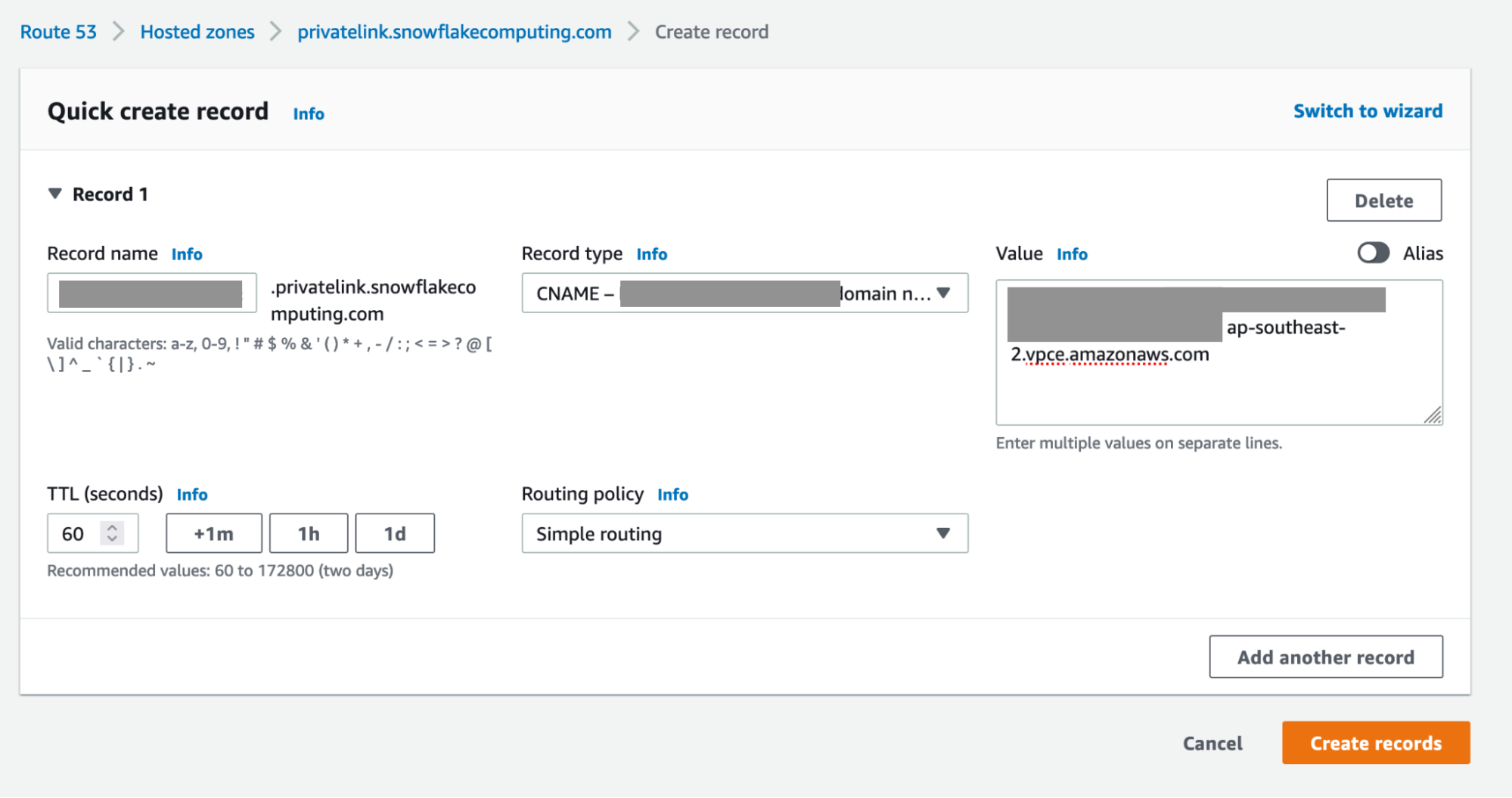Screen dimensions: 1512x798
Task: Open the Routing policy Info tooltip
Action: (672, 494)
